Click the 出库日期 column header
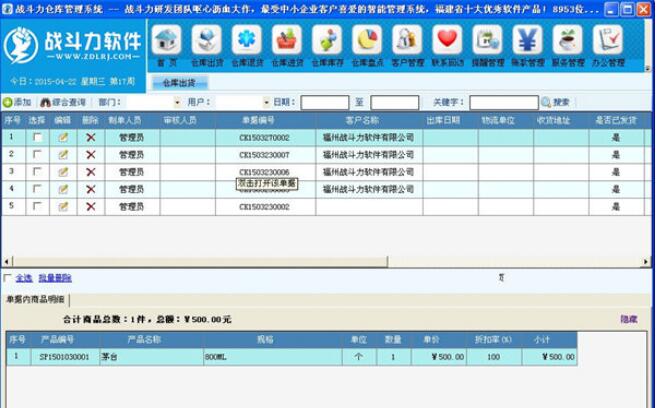Screen dimensions: 657x408 point(443,120)
